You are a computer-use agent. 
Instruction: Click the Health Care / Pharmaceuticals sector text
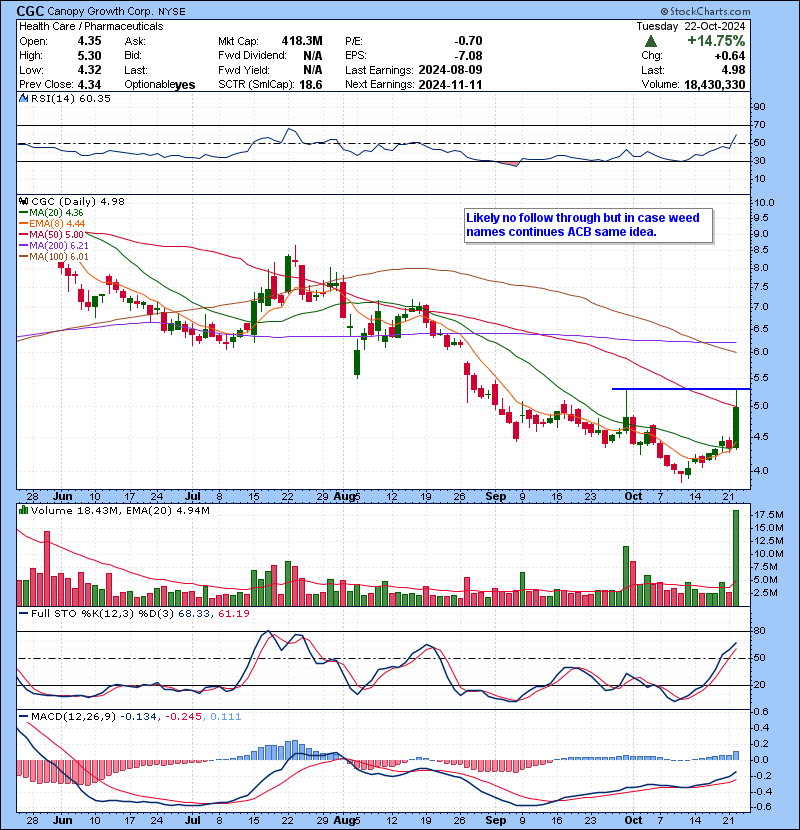pos(91,26)
